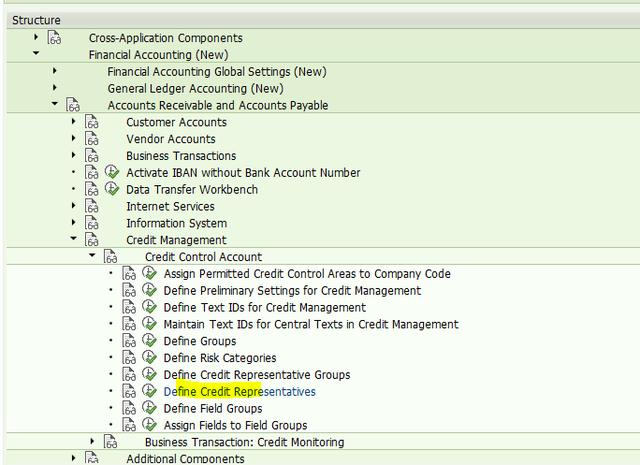
Task: Open documentation icon for Activate IBAN row
Action: pos(91,172)
